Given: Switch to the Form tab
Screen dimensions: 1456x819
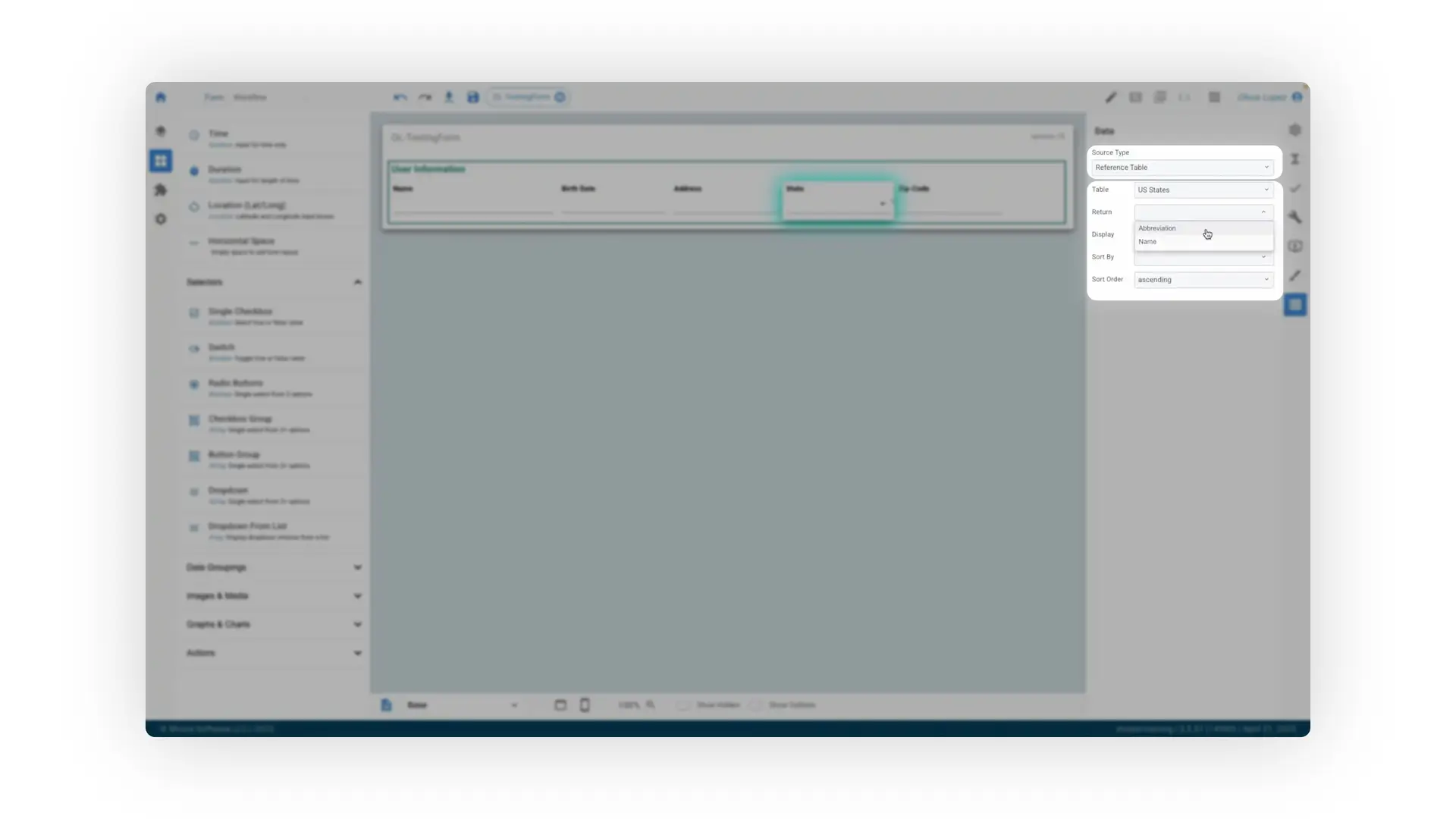Looking at the screenshot, I should coord(215,97).
